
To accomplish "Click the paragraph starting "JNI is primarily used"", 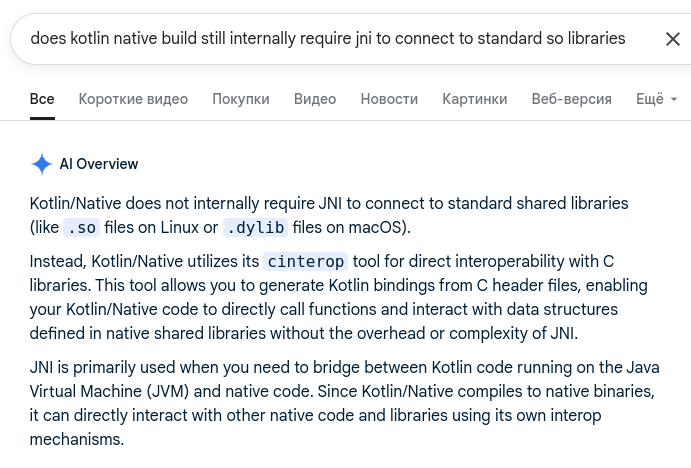I will coord(328,401).
